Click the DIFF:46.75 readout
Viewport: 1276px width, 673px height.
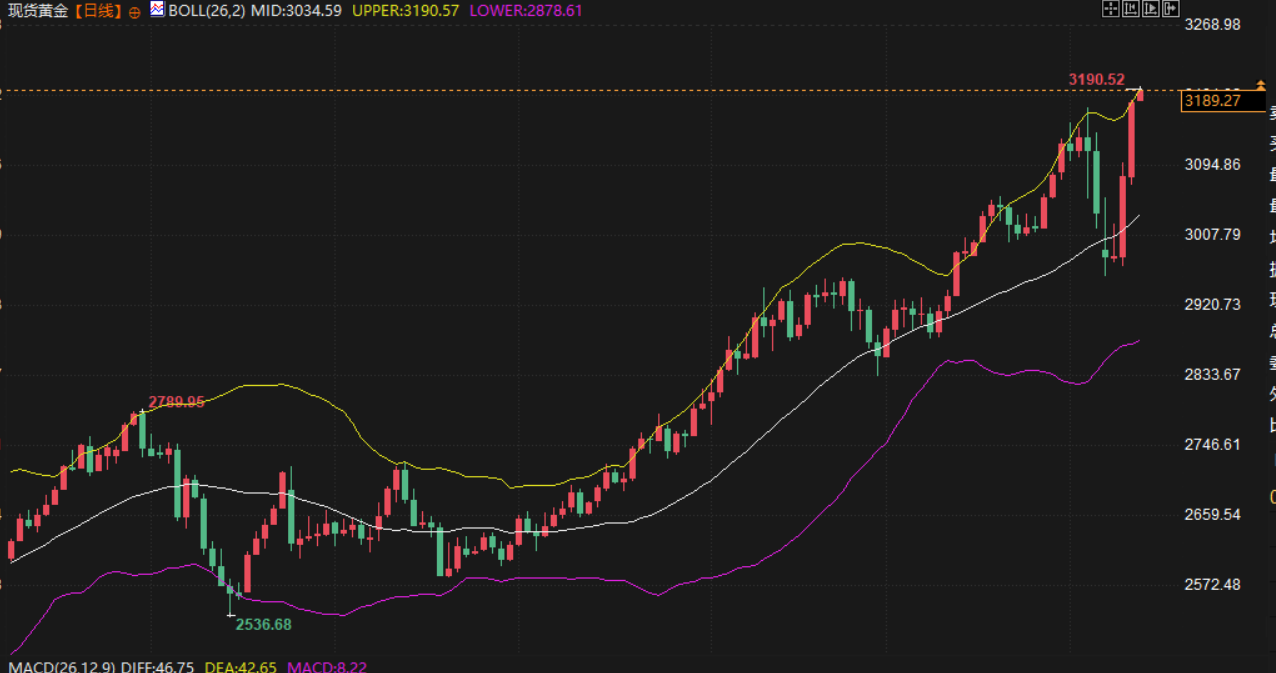pos(158,665)
